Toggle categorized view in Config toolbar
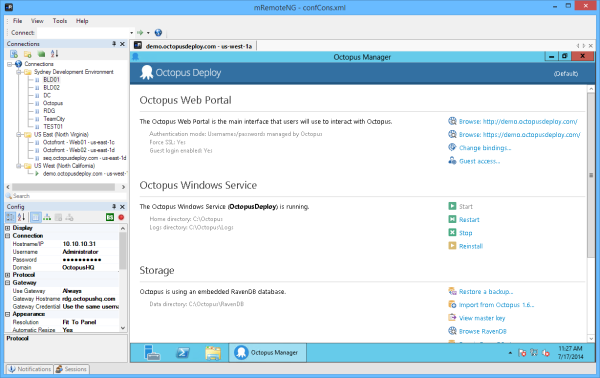Image resolution: width=600 pixels, height=378 pixels. [10, 217]
